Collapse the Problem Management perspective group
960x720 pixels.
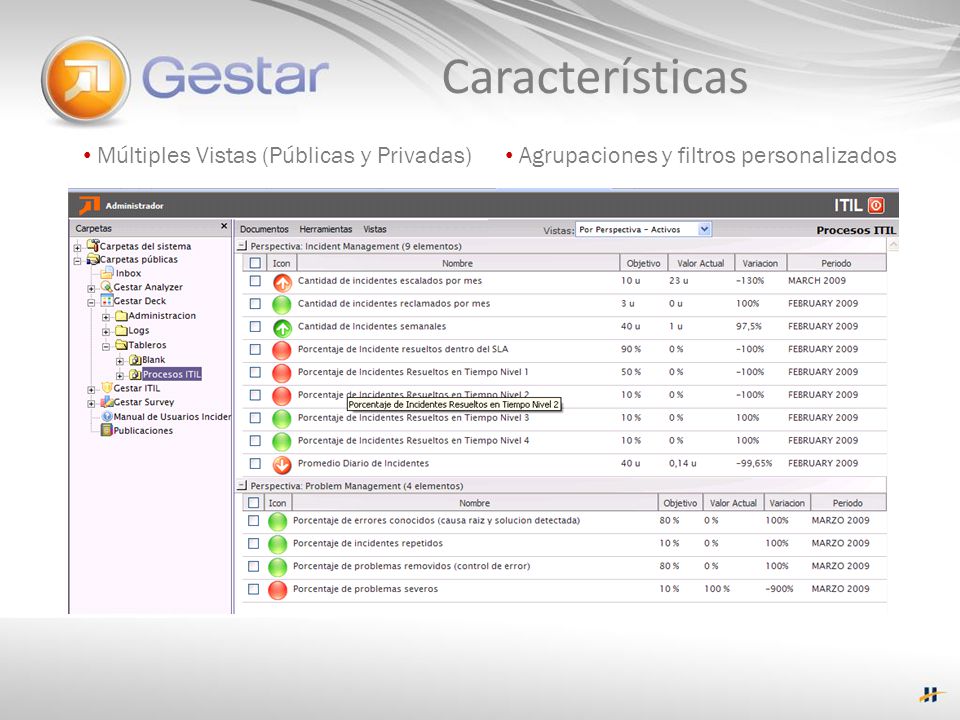[x=242, y=486]
